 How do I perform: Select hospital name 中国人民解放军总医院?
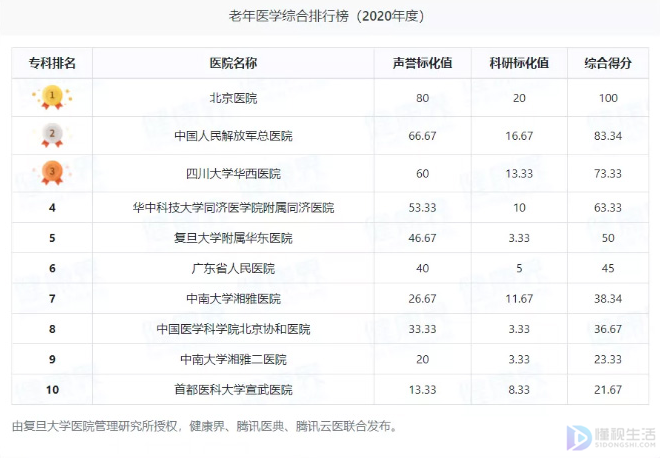tap(233, 136)
